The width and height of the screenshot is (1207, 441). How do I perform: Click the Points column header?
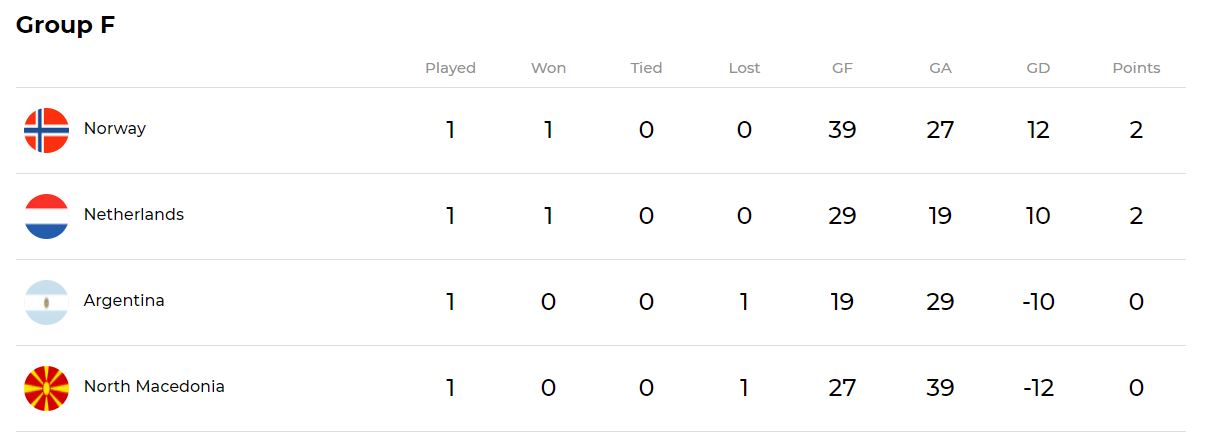[x=1136, y=68]
